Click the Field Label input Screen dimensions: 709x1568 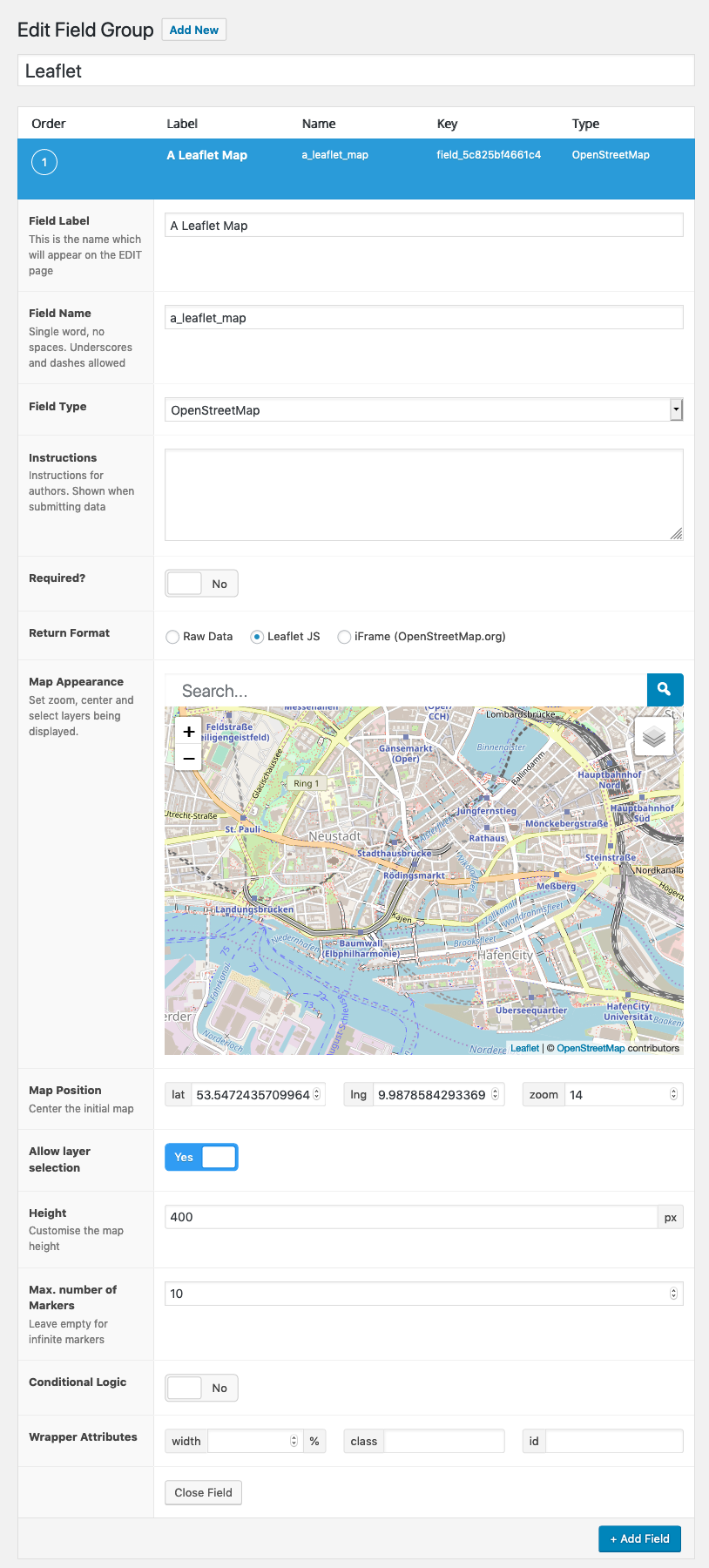(x=423, y=225)
